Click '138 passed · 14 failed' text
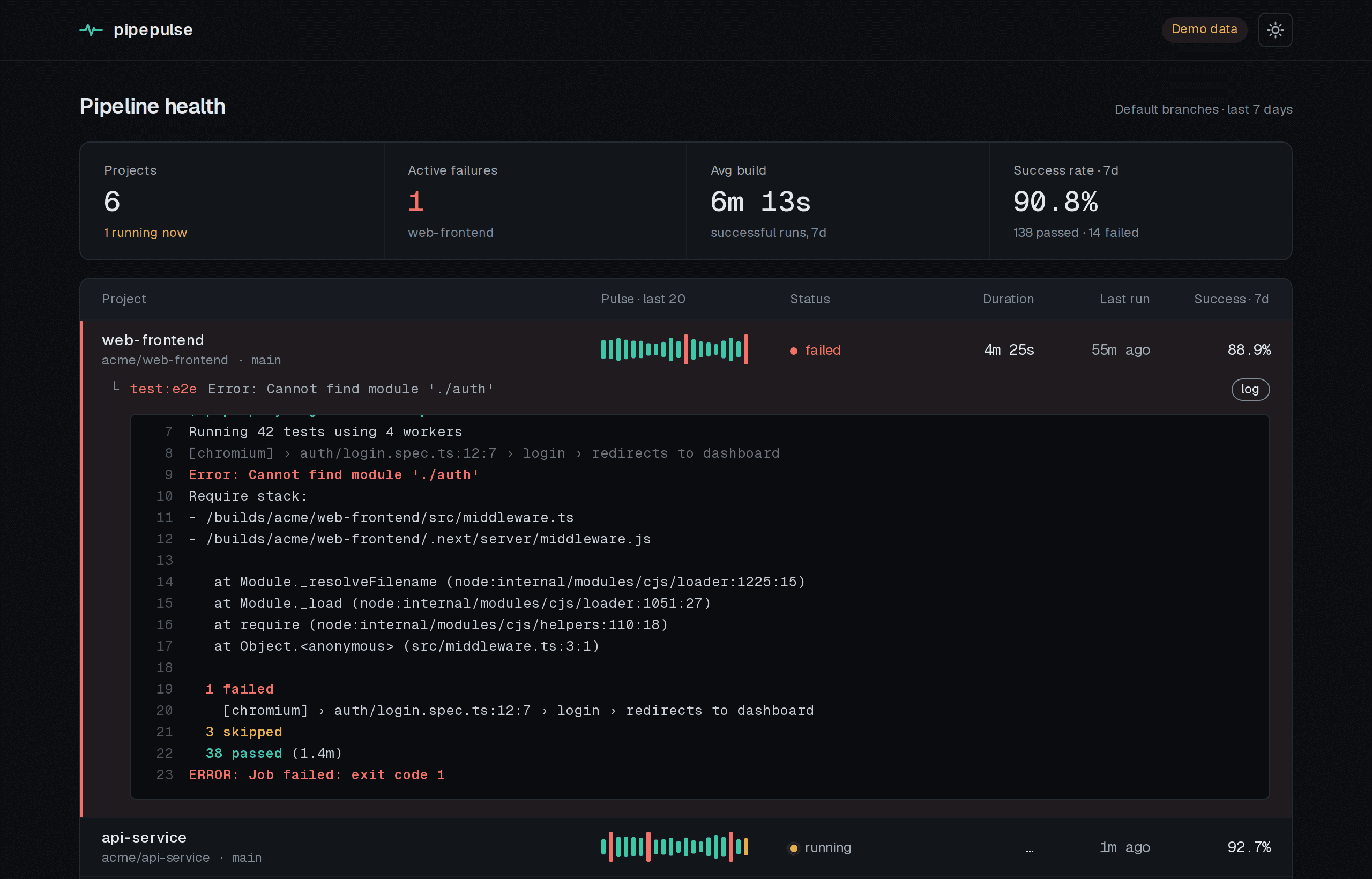Viewport: 1372px width, 879px height. click(x=1076, y=233)
